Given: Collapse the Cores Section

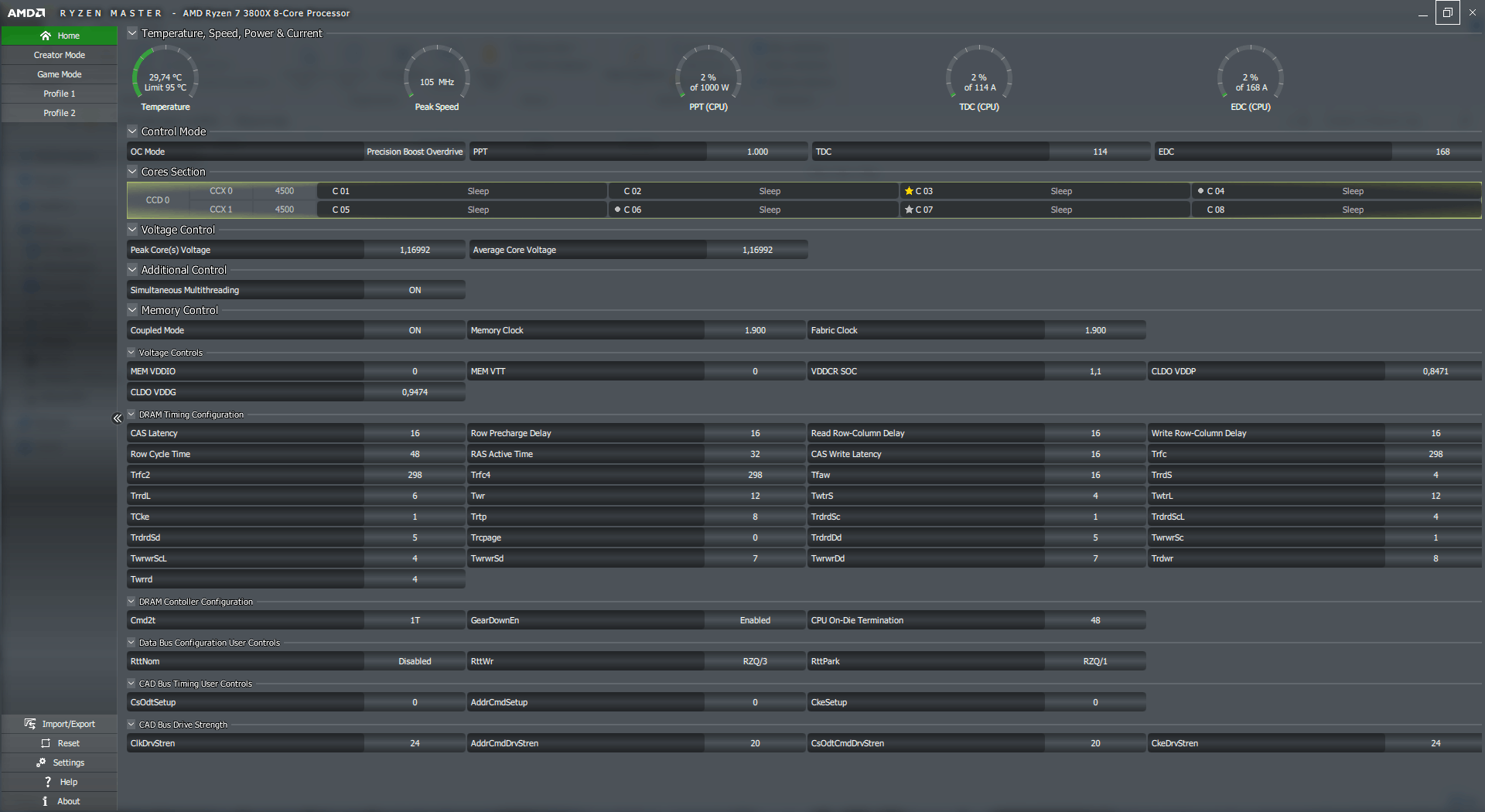Looking at the screenshot, I should pyautogui.click(x=132, y=172).
